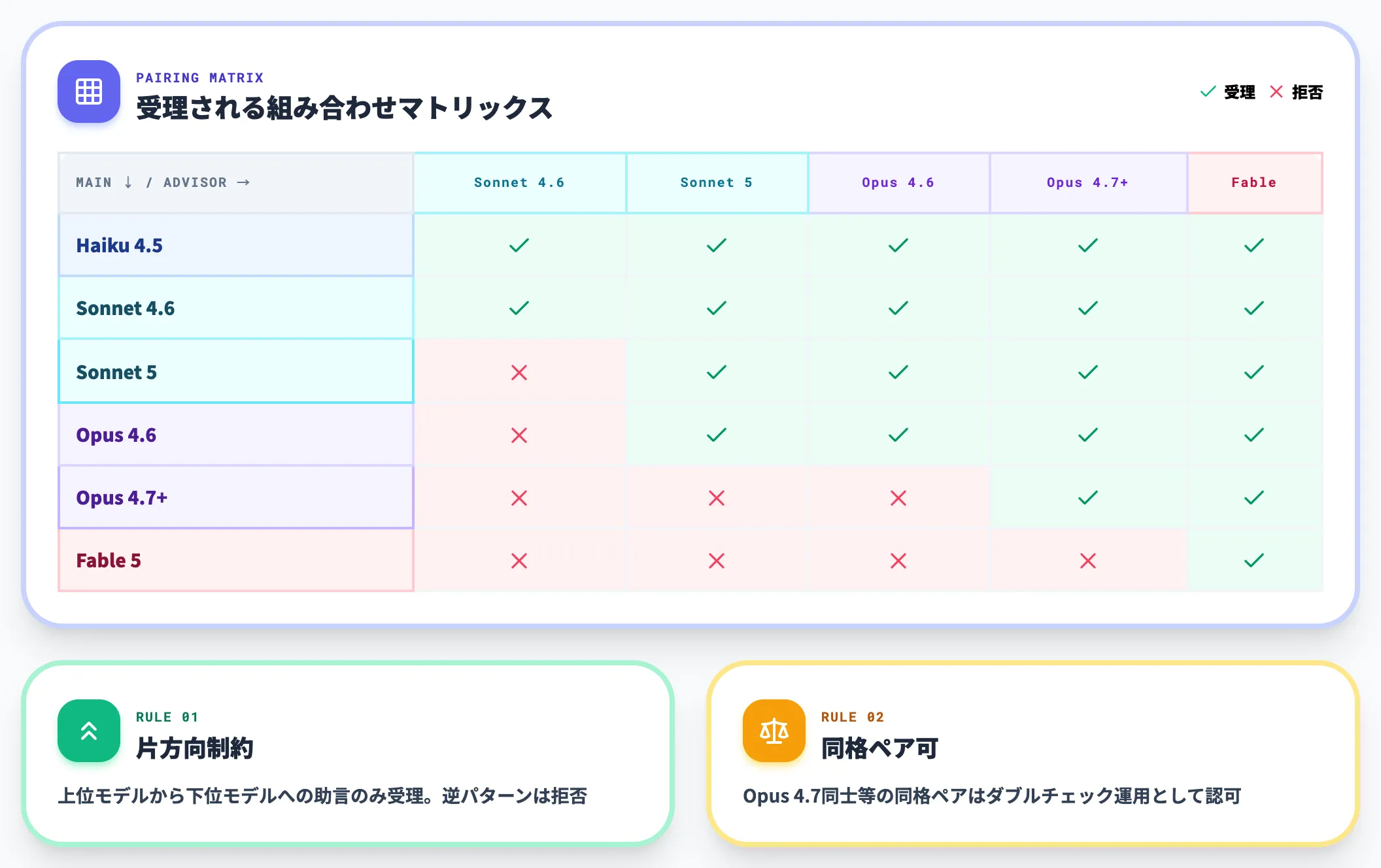1381x868 pixels.
Task: Click the 片方向制約 heading
Action: point(195,748)
